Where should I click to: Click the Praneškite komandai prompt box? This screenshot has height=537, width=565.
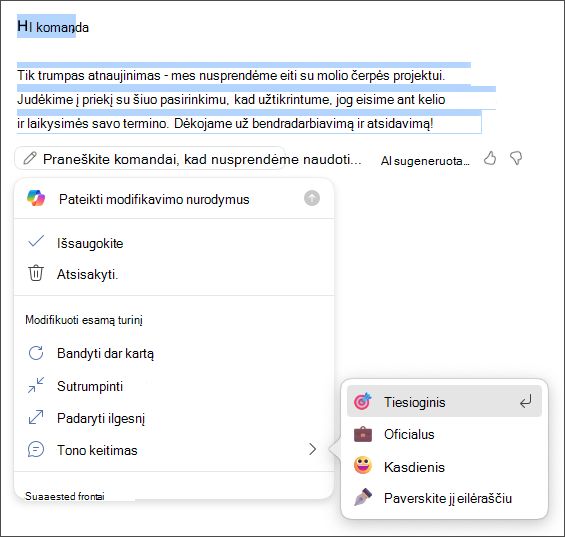click(150, 158)
